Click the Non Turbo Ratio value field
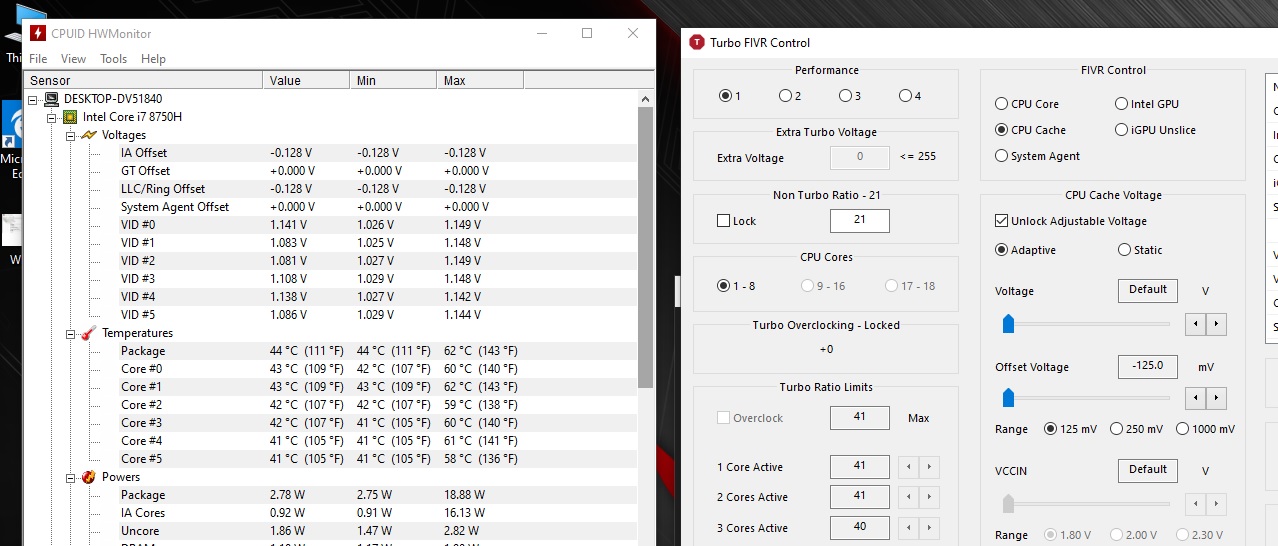Image resolution: width=1278 pixels, height=546 pixels. click(859, 220)
